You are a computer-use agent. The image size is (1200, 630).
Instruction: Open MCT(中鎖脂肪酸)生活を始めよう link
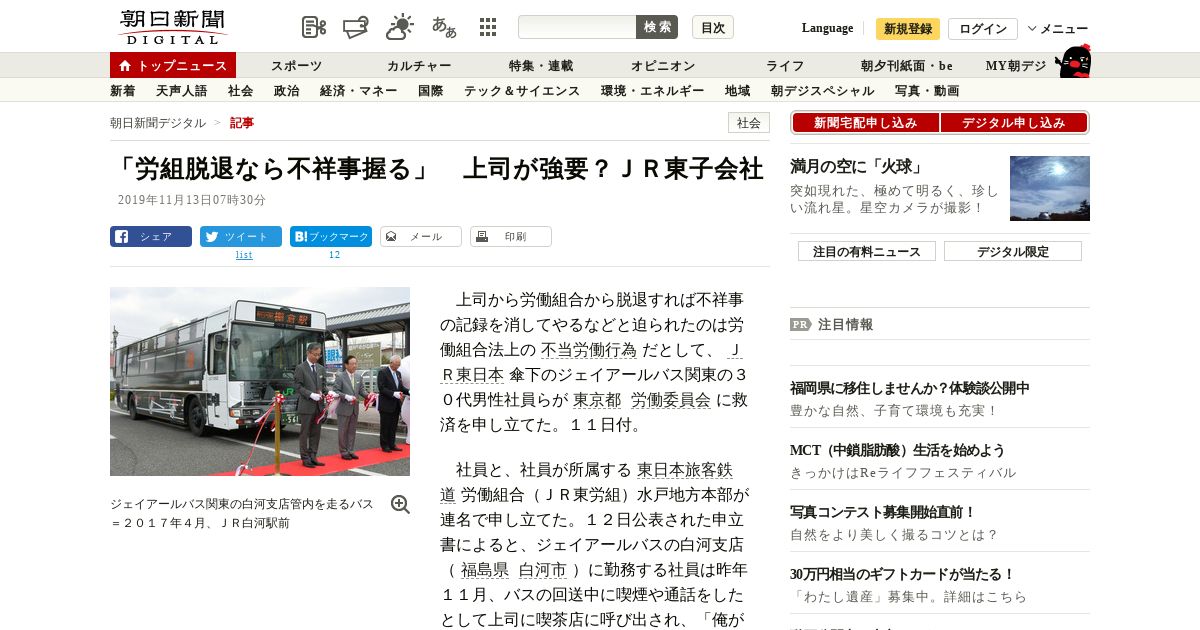[x=898, y=450]
